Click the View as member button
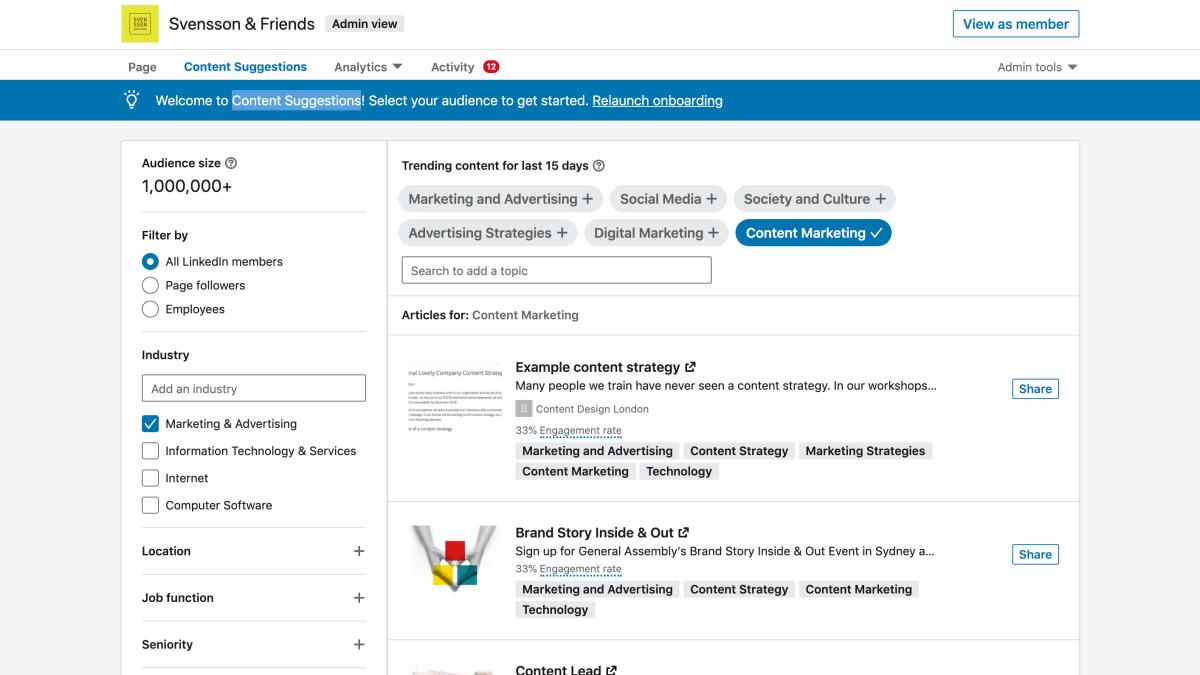Viewport: 1200px width, 675px height. 1016,24
